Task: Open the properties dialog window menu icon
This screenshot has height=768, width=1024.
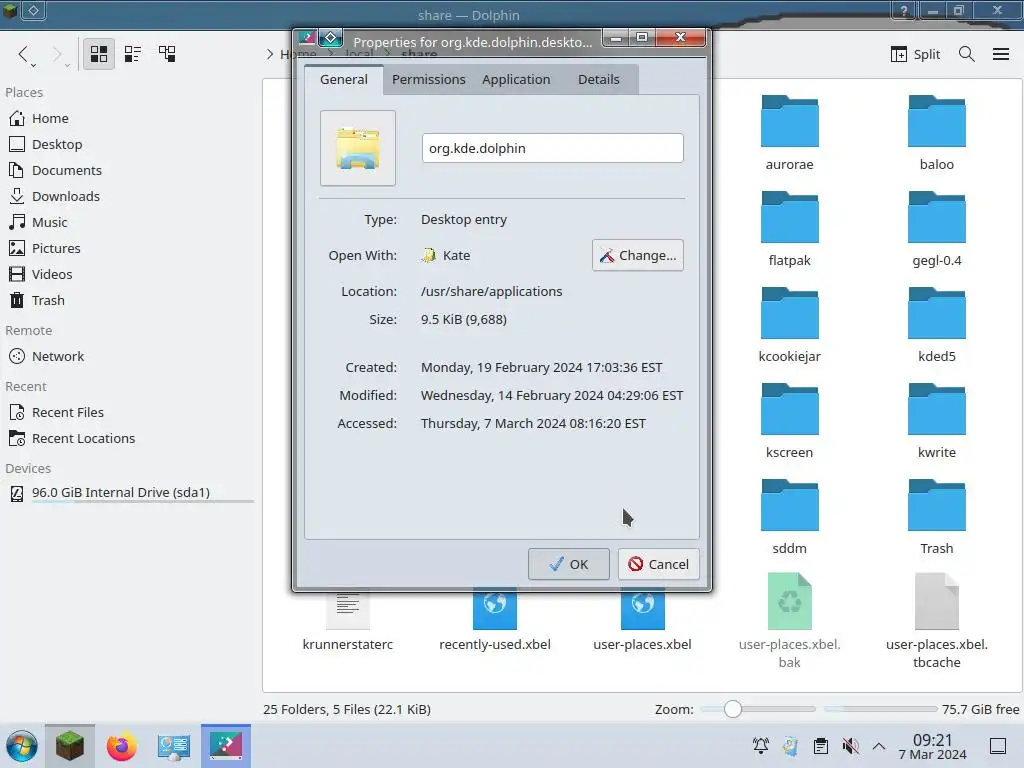Action: [x=307, y=38]
